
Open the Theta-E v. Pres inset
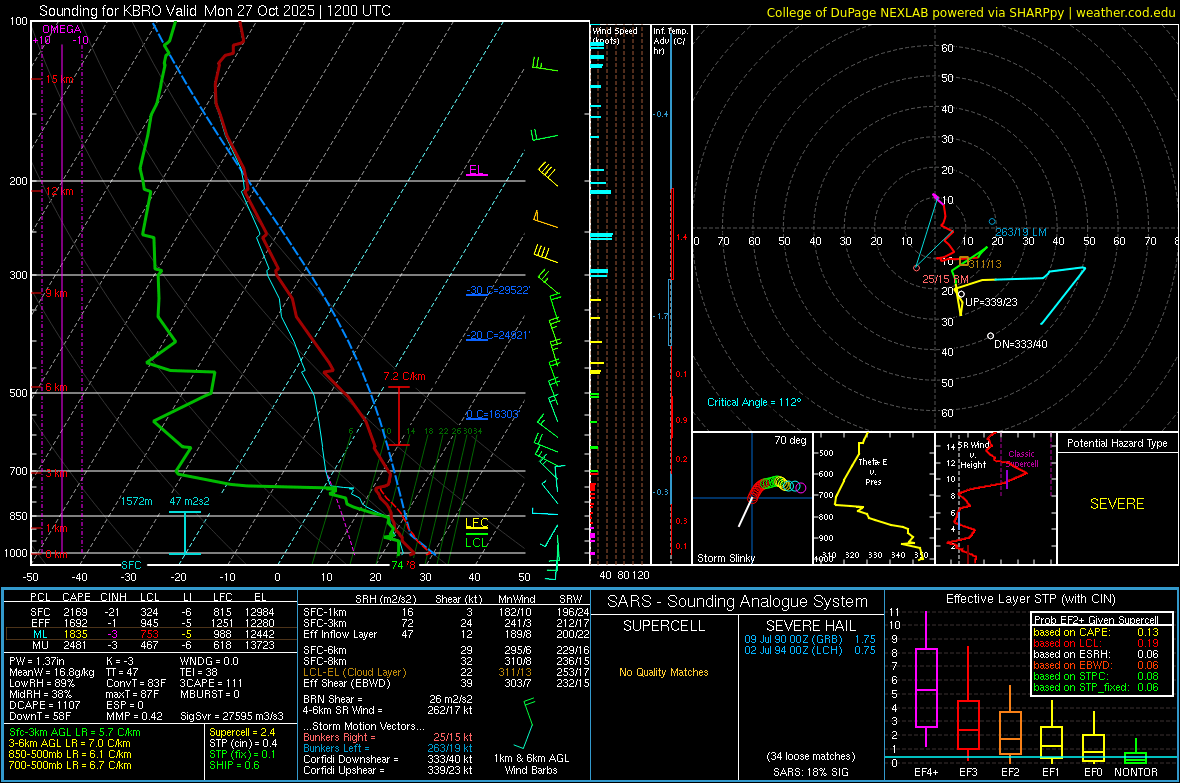pos(874,498)
